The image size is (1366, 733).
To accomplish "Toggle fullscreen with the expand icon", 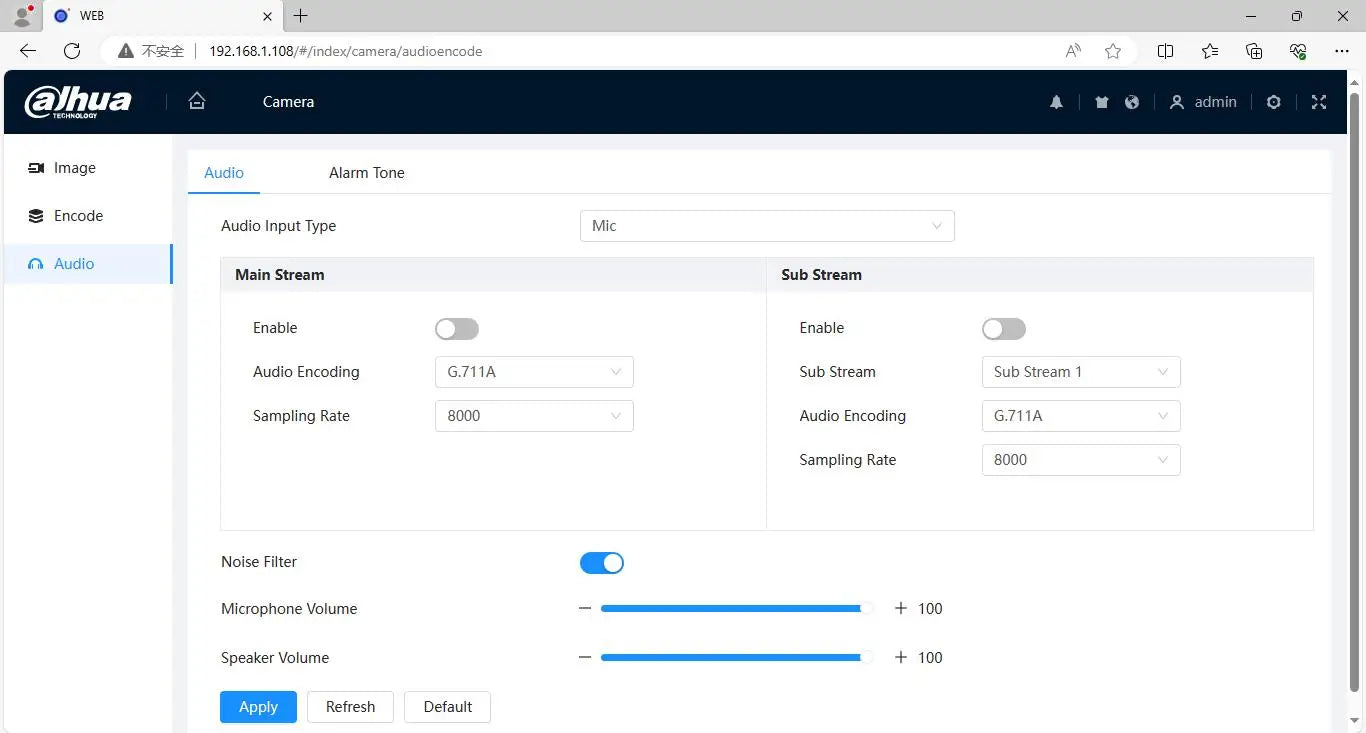I will 1319,102.
